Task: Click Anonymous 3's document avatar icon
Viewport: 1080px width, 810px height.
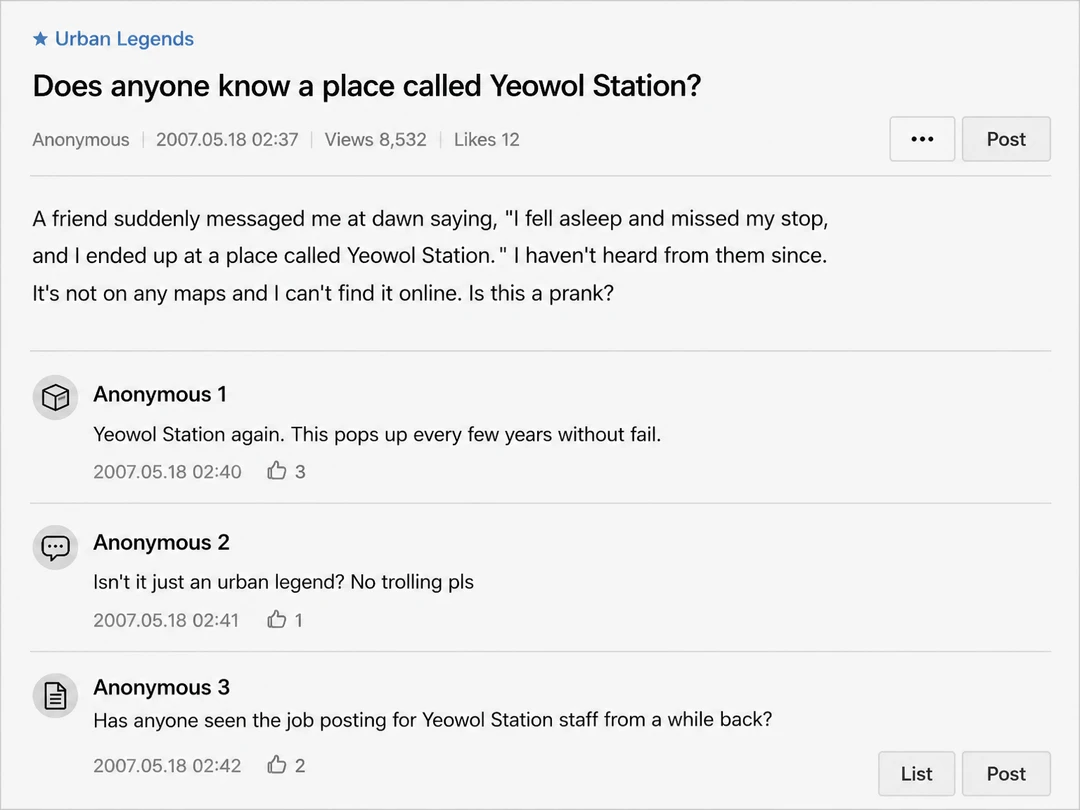Action: [x=55, y=696]
